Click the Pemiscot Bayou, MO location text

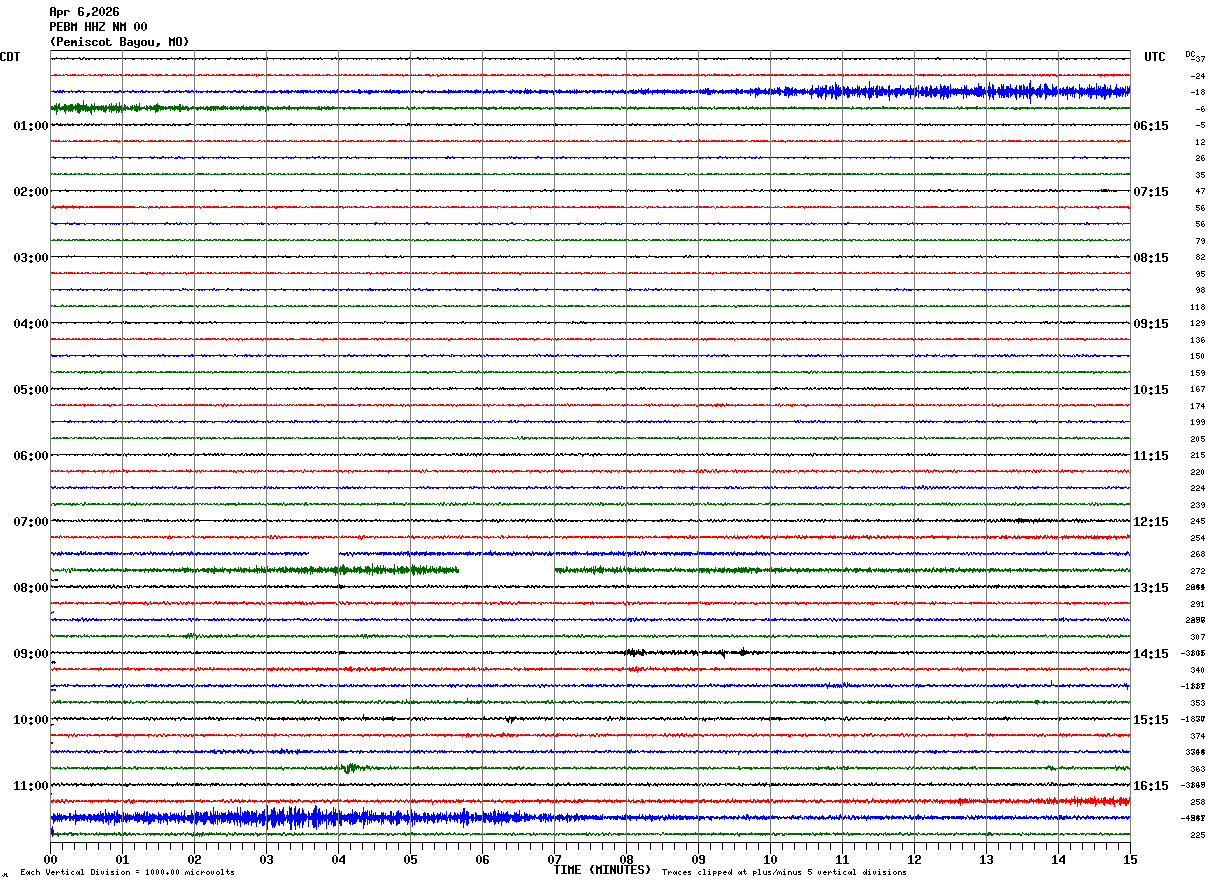[119, 42]
